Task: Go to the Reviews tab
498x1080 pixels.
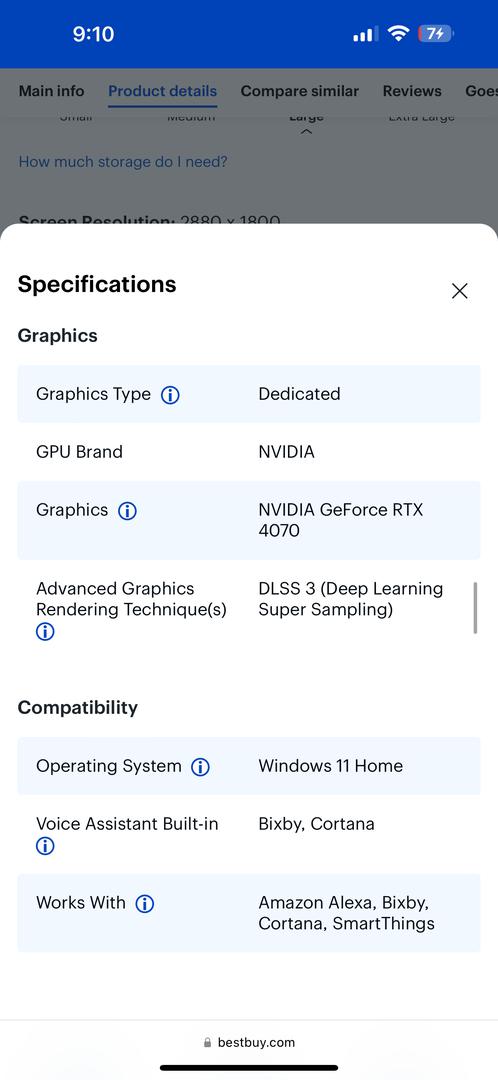Action: point(412,91)
